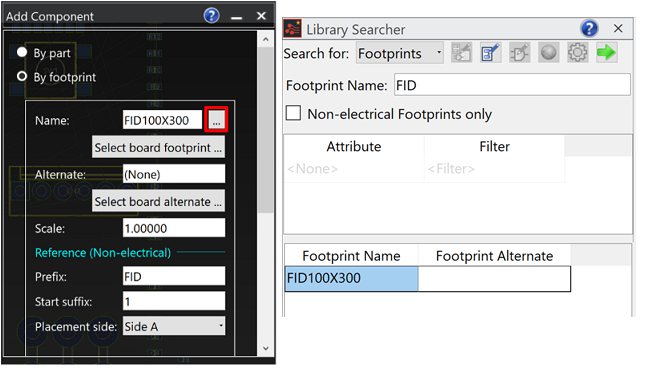Click the Footprint Alternate column header

(x=494, y=256)
